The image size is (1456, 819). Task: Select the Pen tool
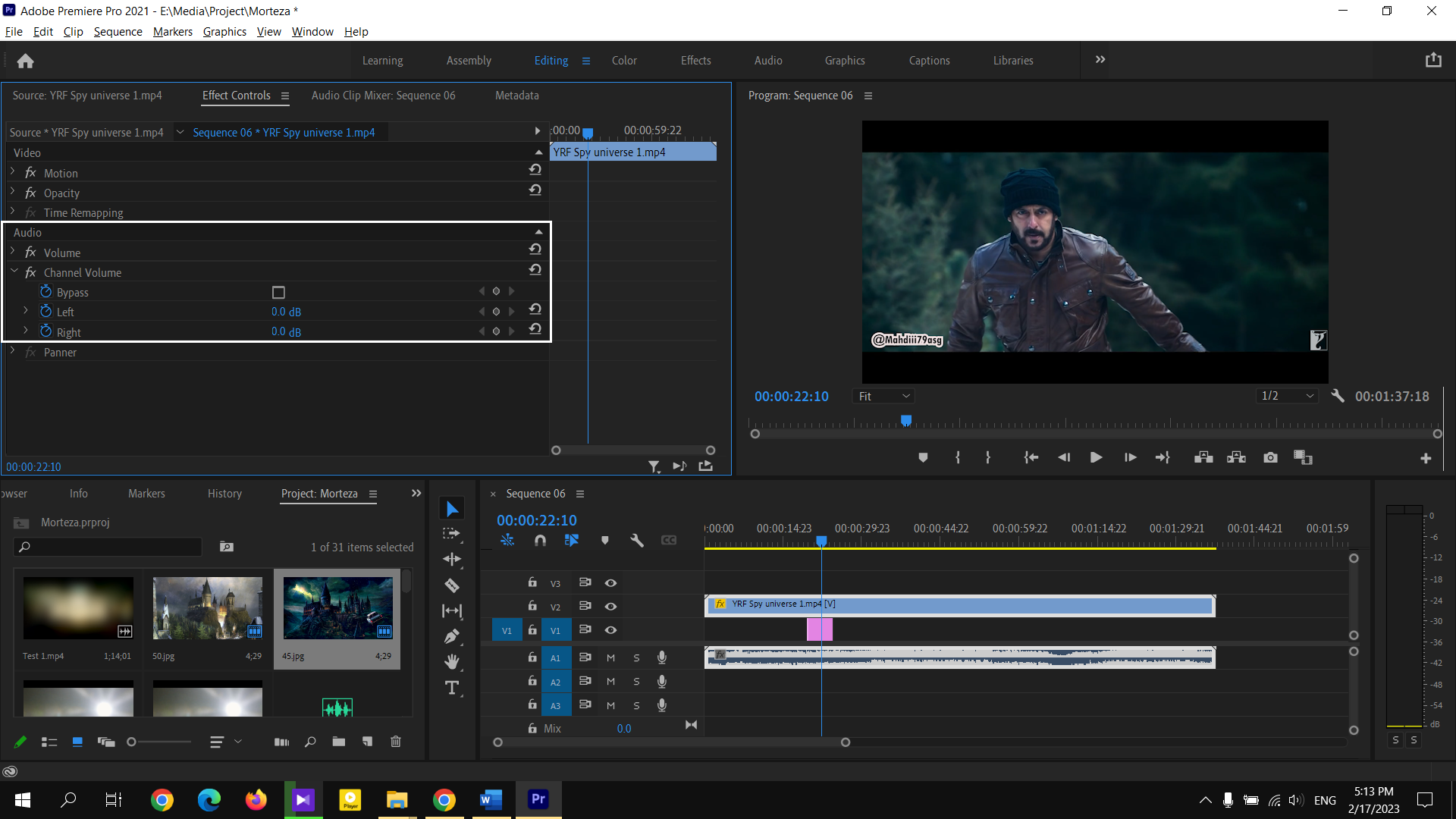(x=452, y=636)
